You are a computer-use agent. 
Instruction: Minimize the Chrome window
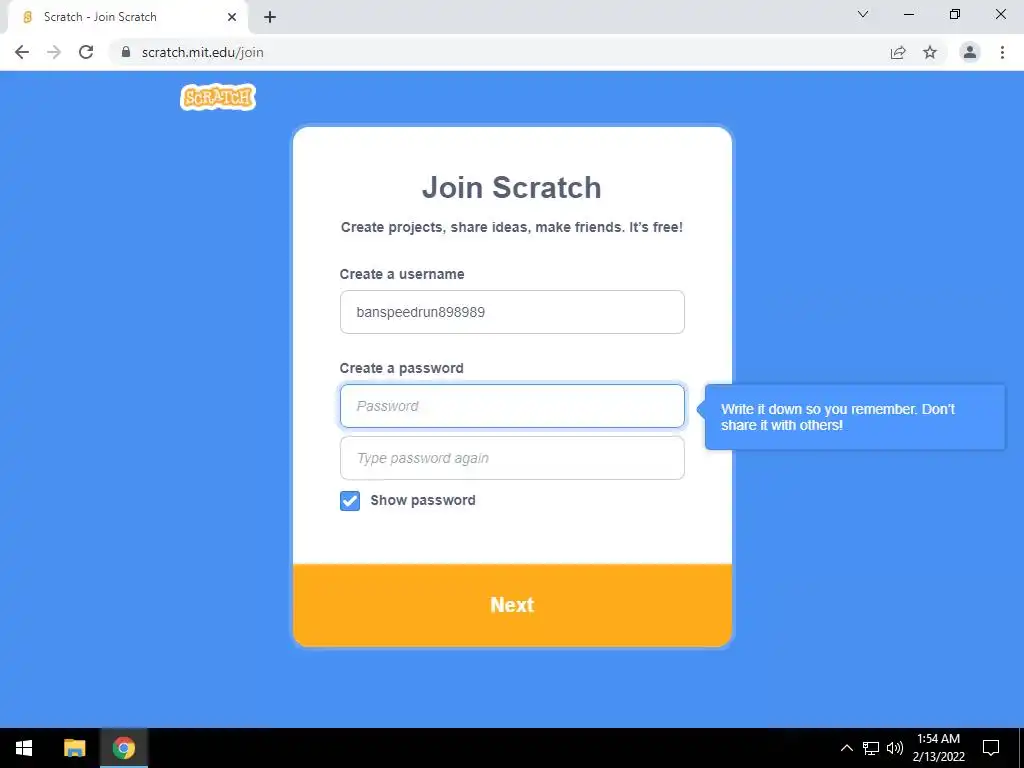909,14
